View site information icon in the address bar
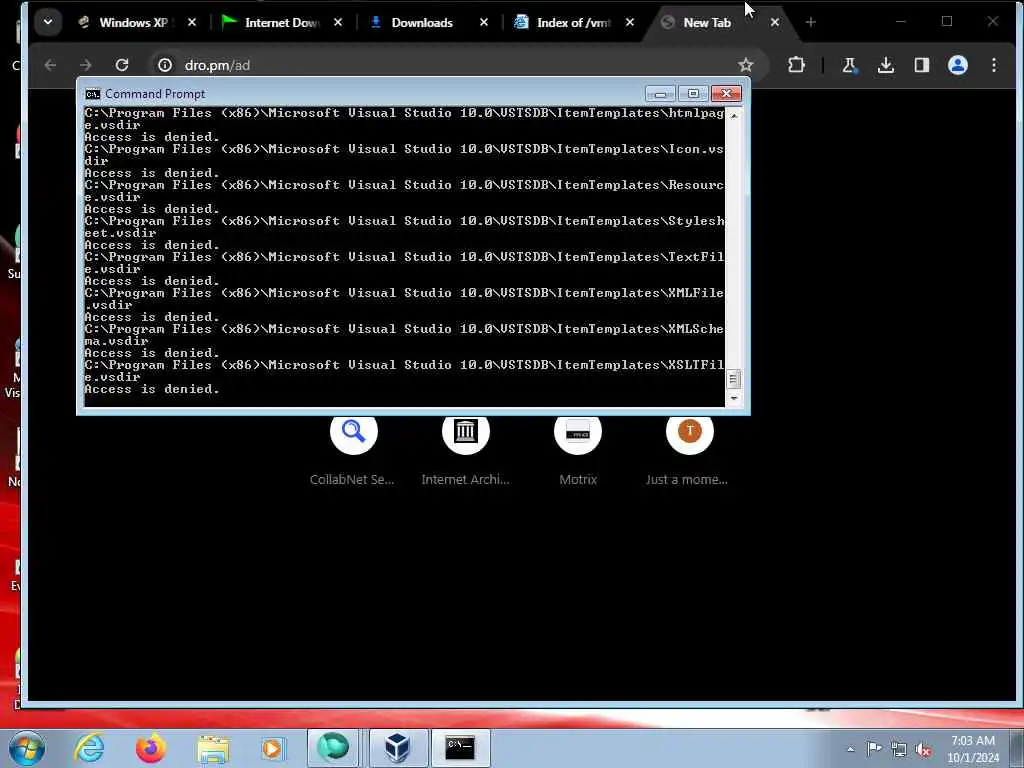This screenshot has width=1024, height=768. coord(165,65)
